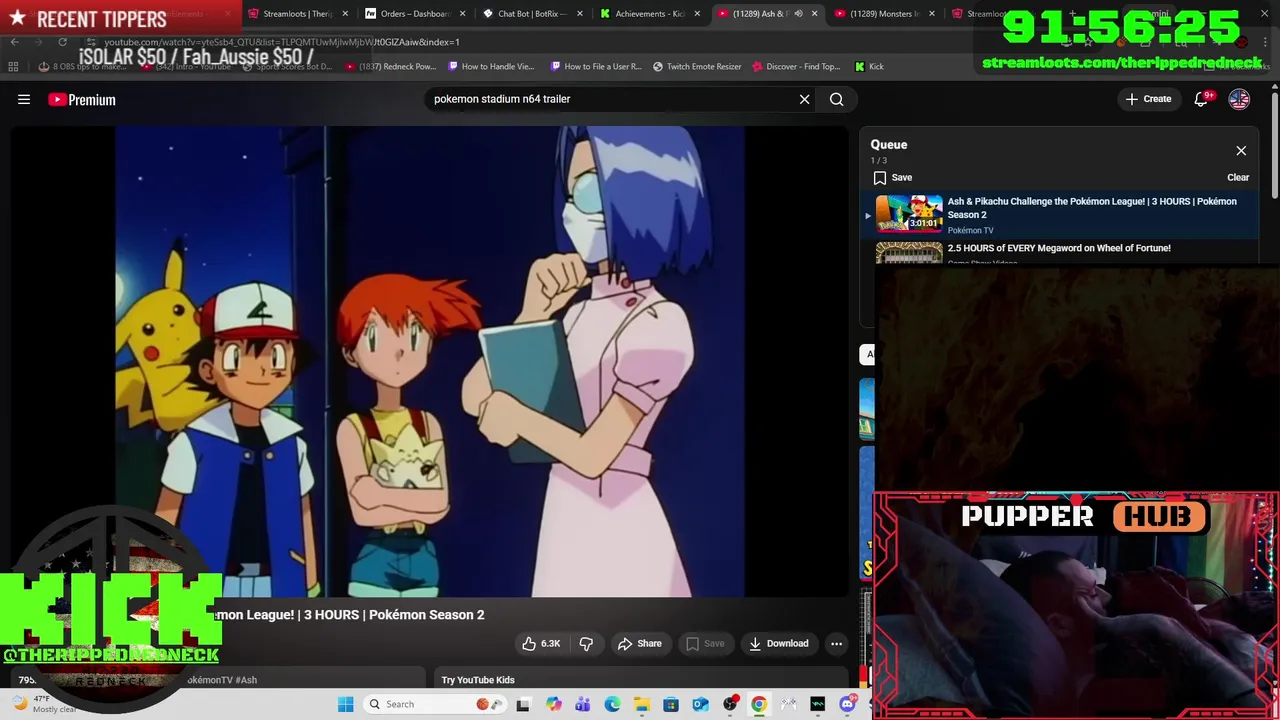
Task: Open the Redneck Pow... bookmark
Action: (x=390, y=66)
